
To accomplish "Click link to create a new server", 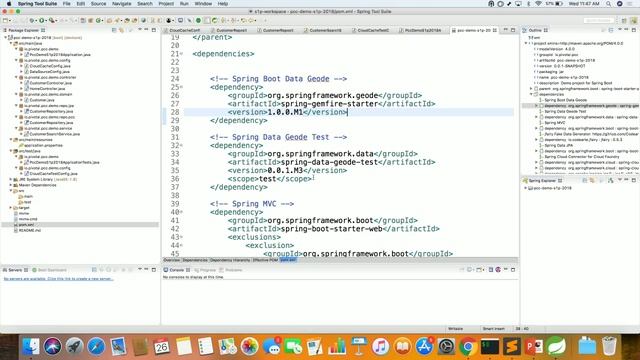I will 59,279.
